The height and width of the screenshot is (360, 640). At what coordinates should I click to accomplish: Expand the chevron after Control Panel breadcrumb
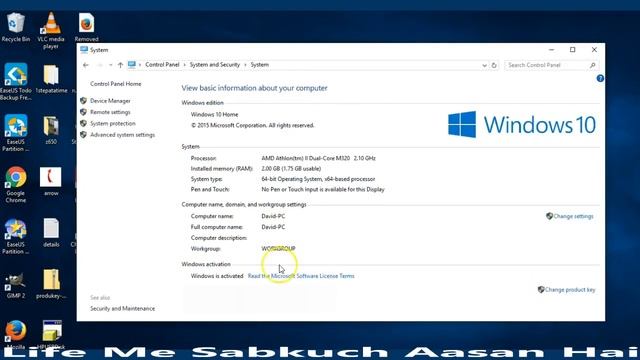pos(184,65)
